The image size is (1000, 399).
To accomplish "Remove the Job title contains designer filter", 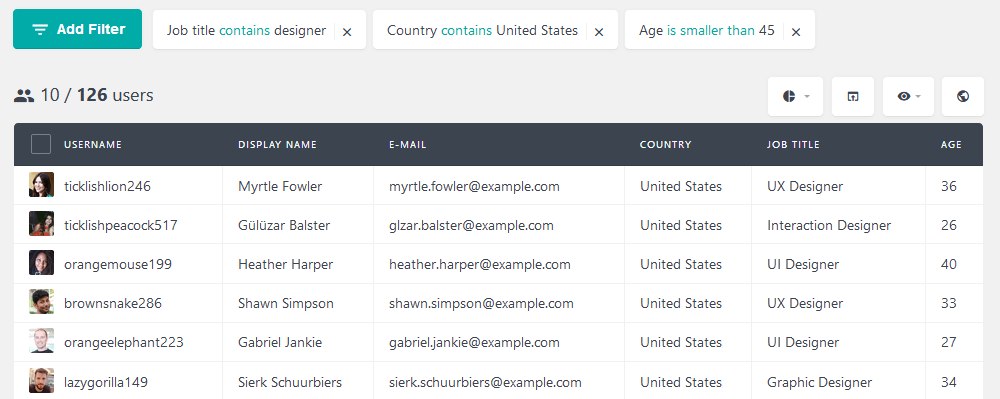I will [347, 32].
